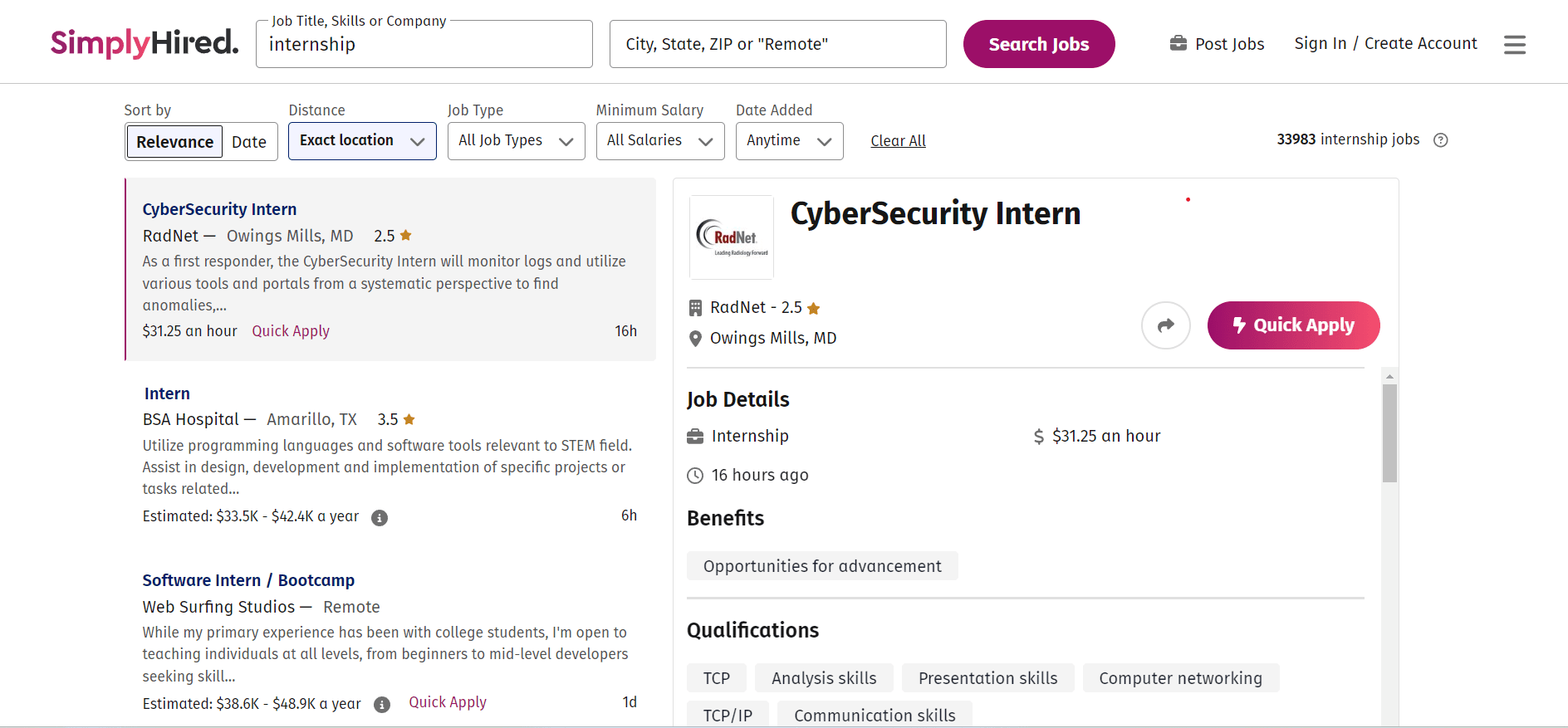
Task: Click the share arrow icon
Action: pyautogui.click(x=1165, y=325)
